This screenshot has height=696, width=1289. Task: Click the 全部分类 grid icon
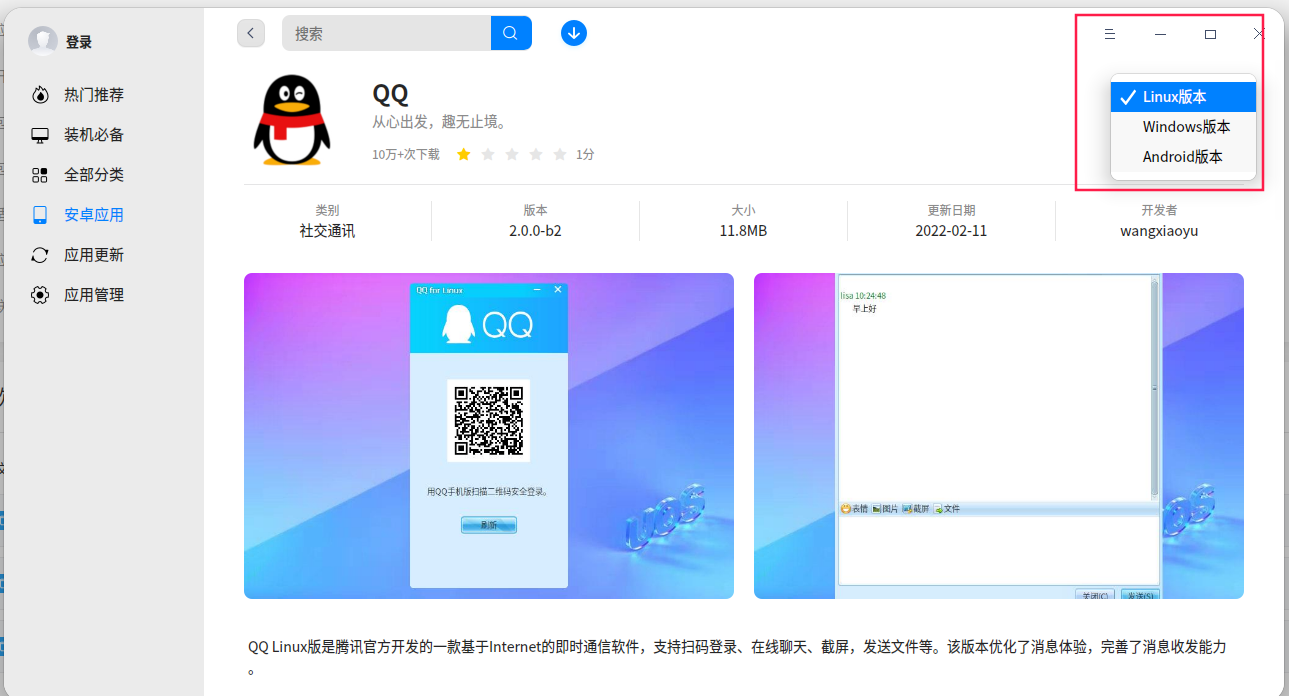click(x=40, y=175)
